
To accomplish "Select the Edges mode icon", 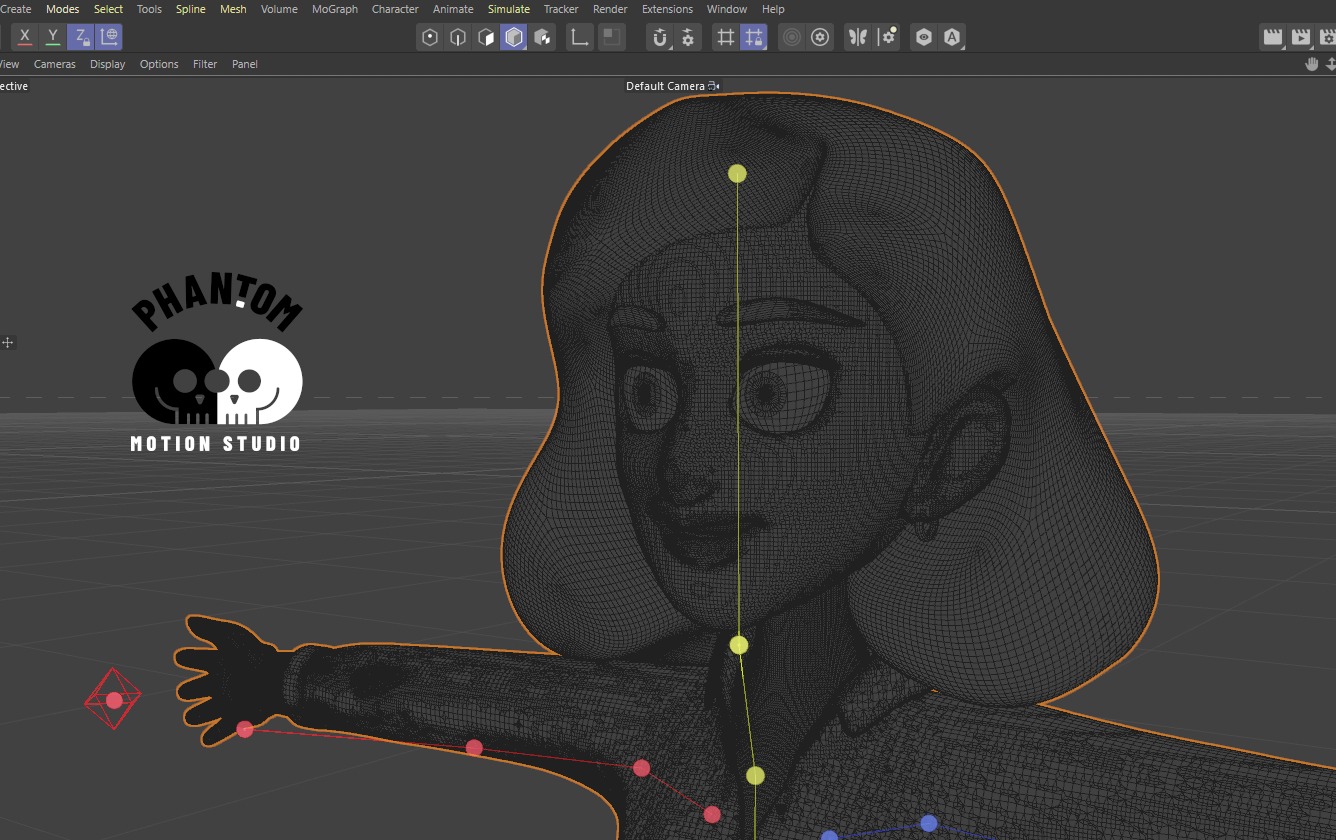I will point(458,38).
